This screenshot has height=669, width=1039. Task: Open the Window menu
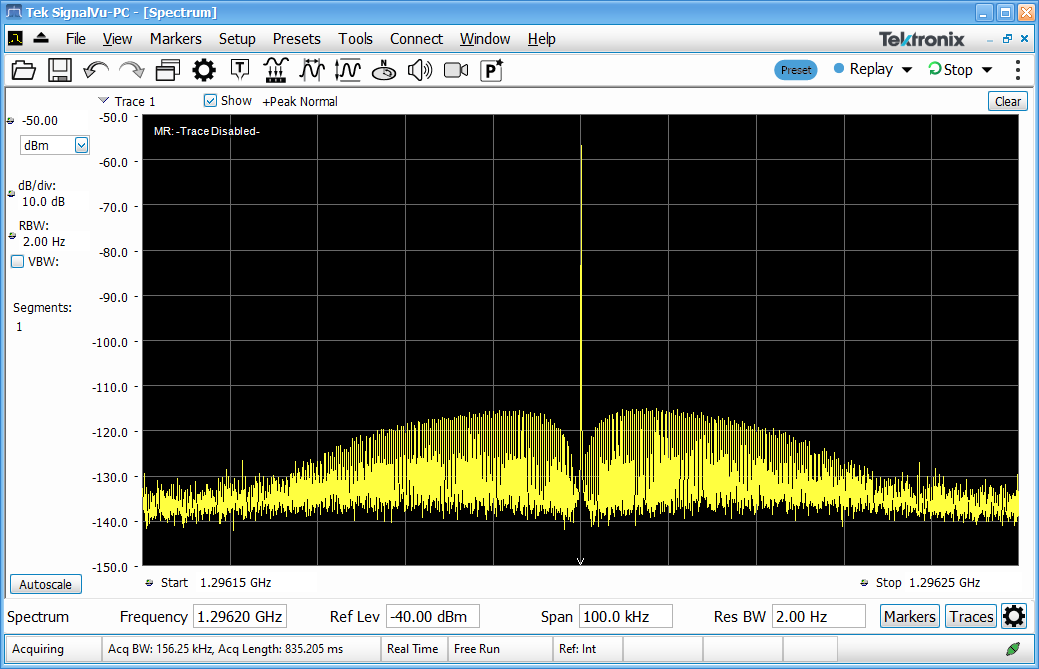point(485,38)
